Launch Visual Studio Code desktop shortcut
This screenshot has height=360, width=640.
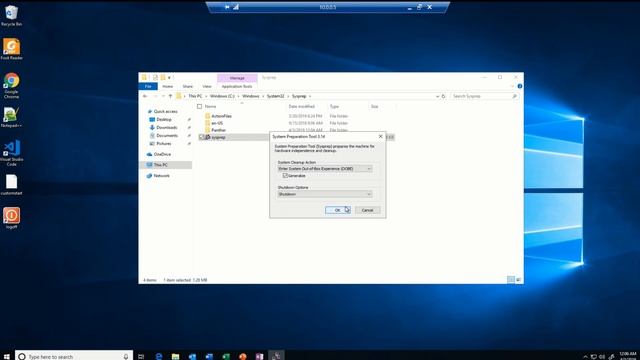(11, 153)
